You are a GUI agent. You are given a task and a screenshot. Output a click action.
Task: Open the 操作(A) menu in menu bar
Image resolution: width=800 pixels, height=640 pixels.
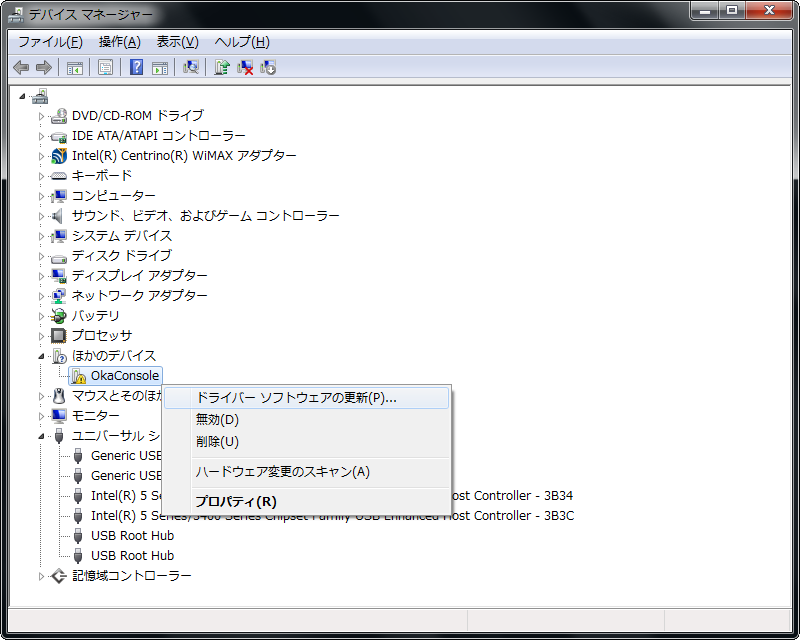pos(119,42)
